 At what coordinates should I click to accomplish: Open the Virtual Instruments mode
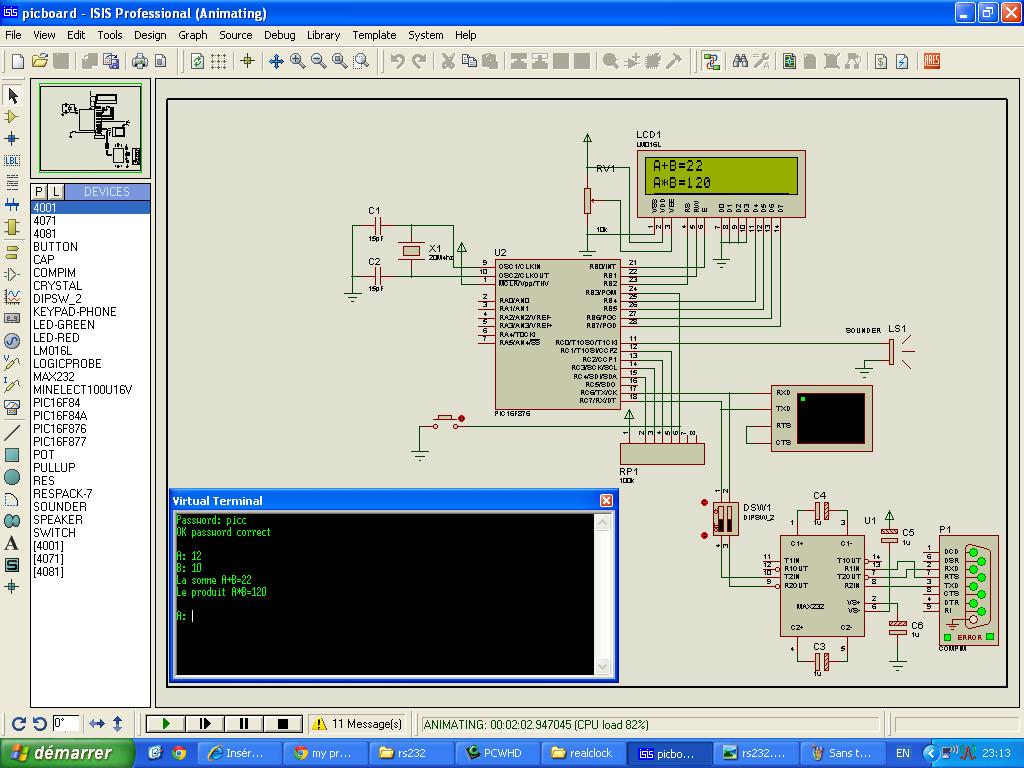coord(12,408)
